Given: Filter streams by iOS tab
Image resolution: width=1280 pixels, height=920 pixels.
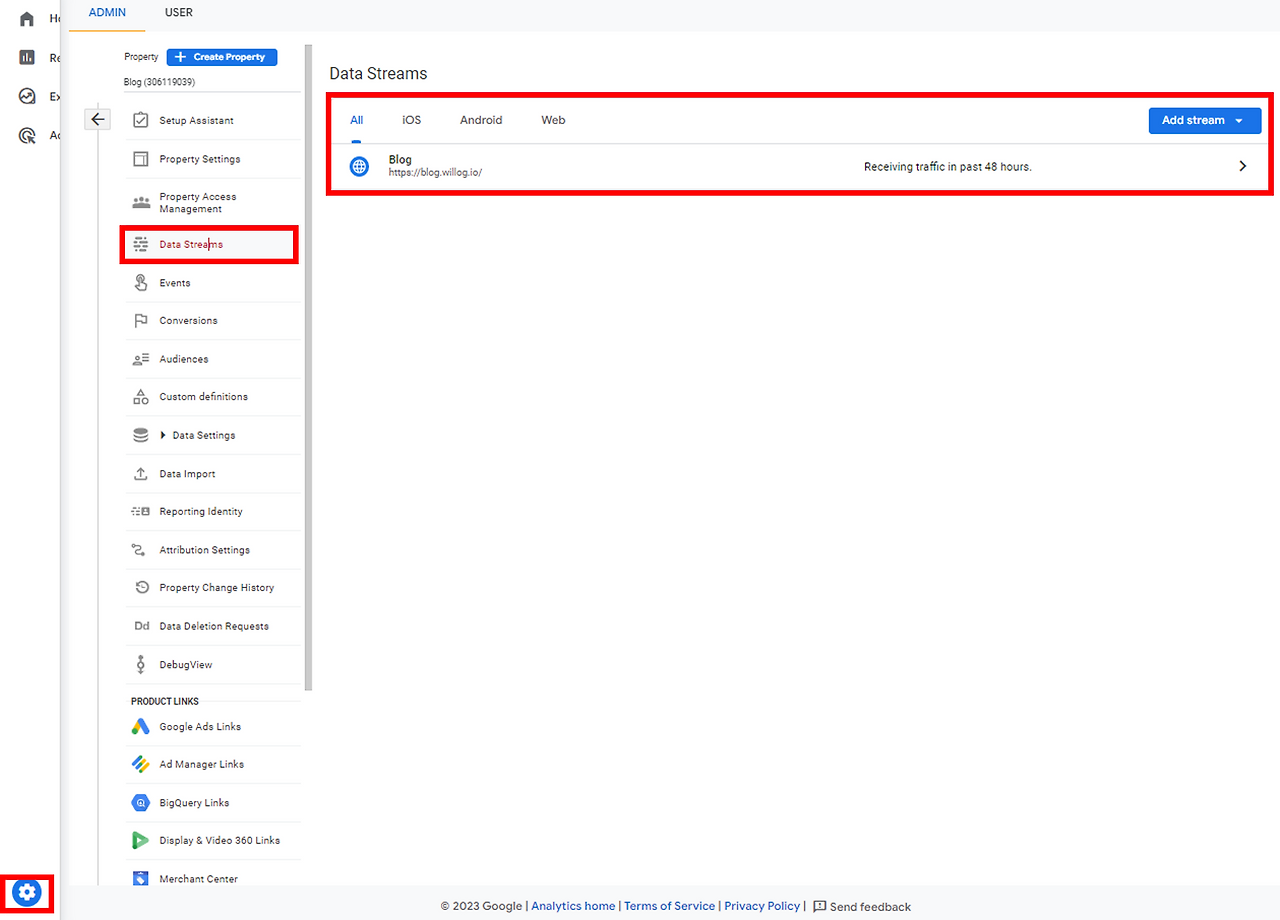Looking at the screenshot, I should tap(412, 120).
